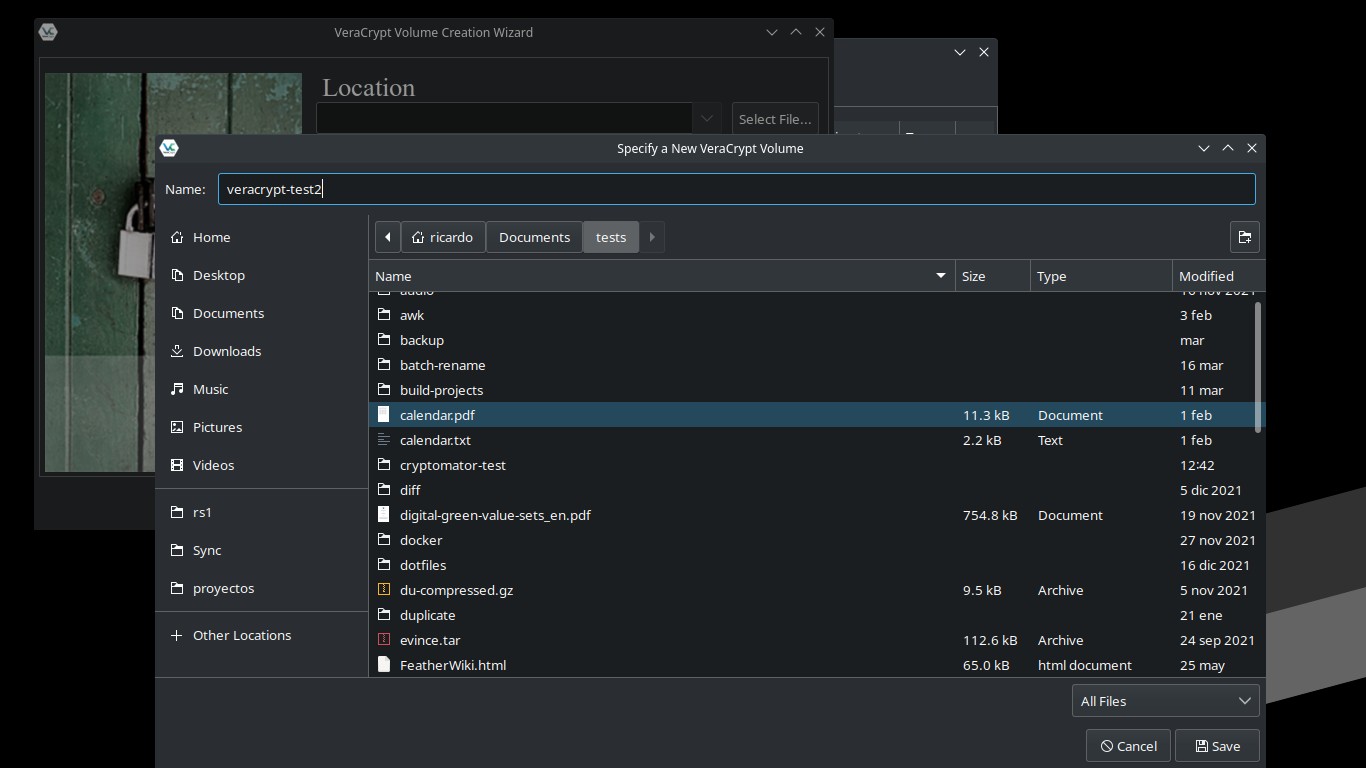Viewport: 1366px width, 768px height.
Task: Open Desktop in the places sidebar
Action: (x=218, y=275)
